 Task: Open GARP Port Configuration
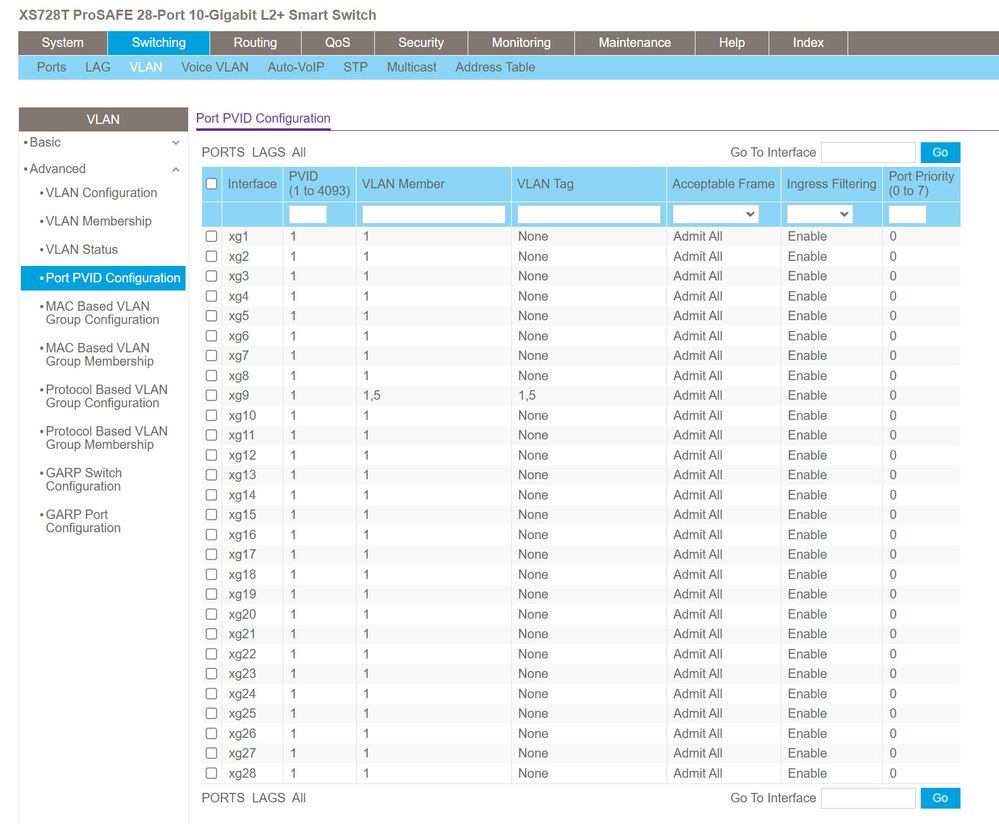coord(83,521)
